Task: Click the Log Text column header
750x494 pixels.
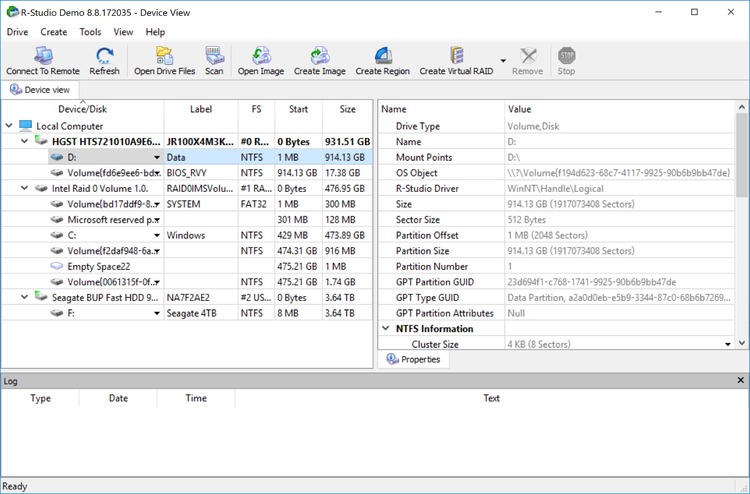Action: tap(491, 398)
